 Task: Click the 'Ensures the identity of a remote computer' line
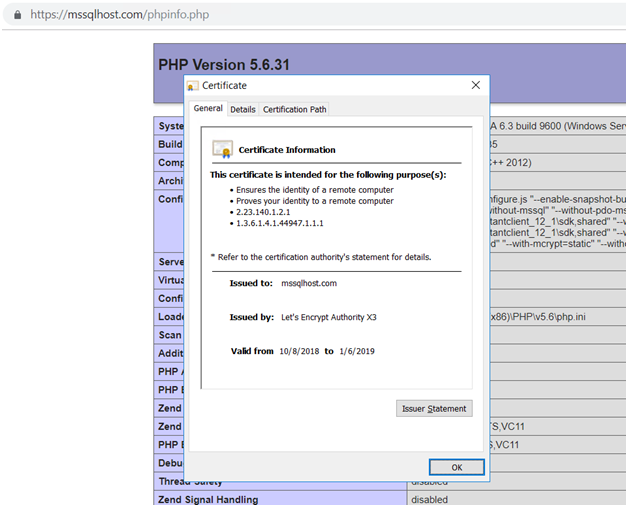click(x=316, y=189)
